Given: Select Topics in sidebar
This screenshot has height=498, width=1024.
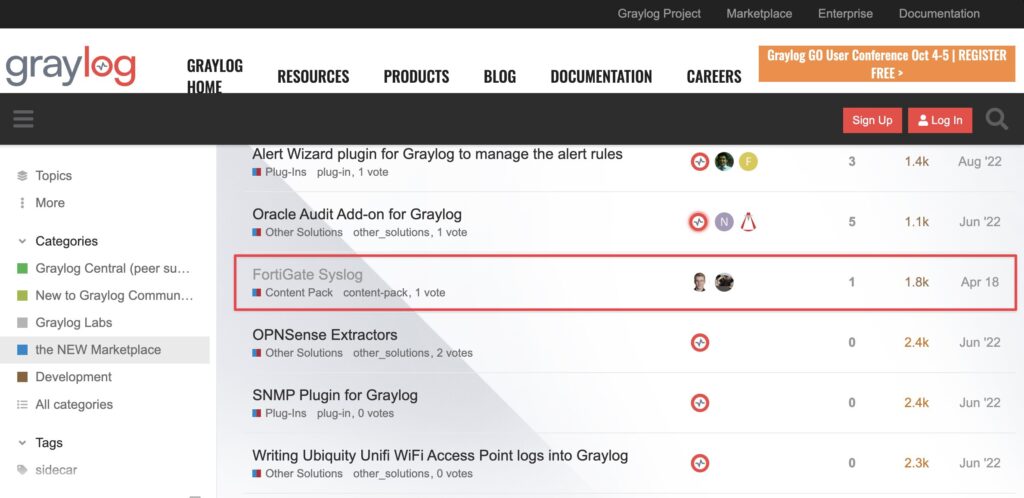Looking at the screenshot, I should click(54, 176).
